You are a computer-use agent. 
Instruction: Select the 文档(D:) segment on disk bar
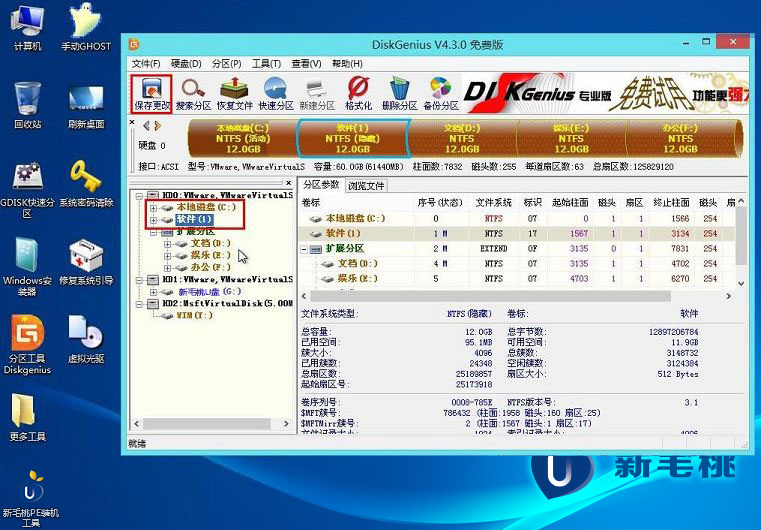(462, 139)
